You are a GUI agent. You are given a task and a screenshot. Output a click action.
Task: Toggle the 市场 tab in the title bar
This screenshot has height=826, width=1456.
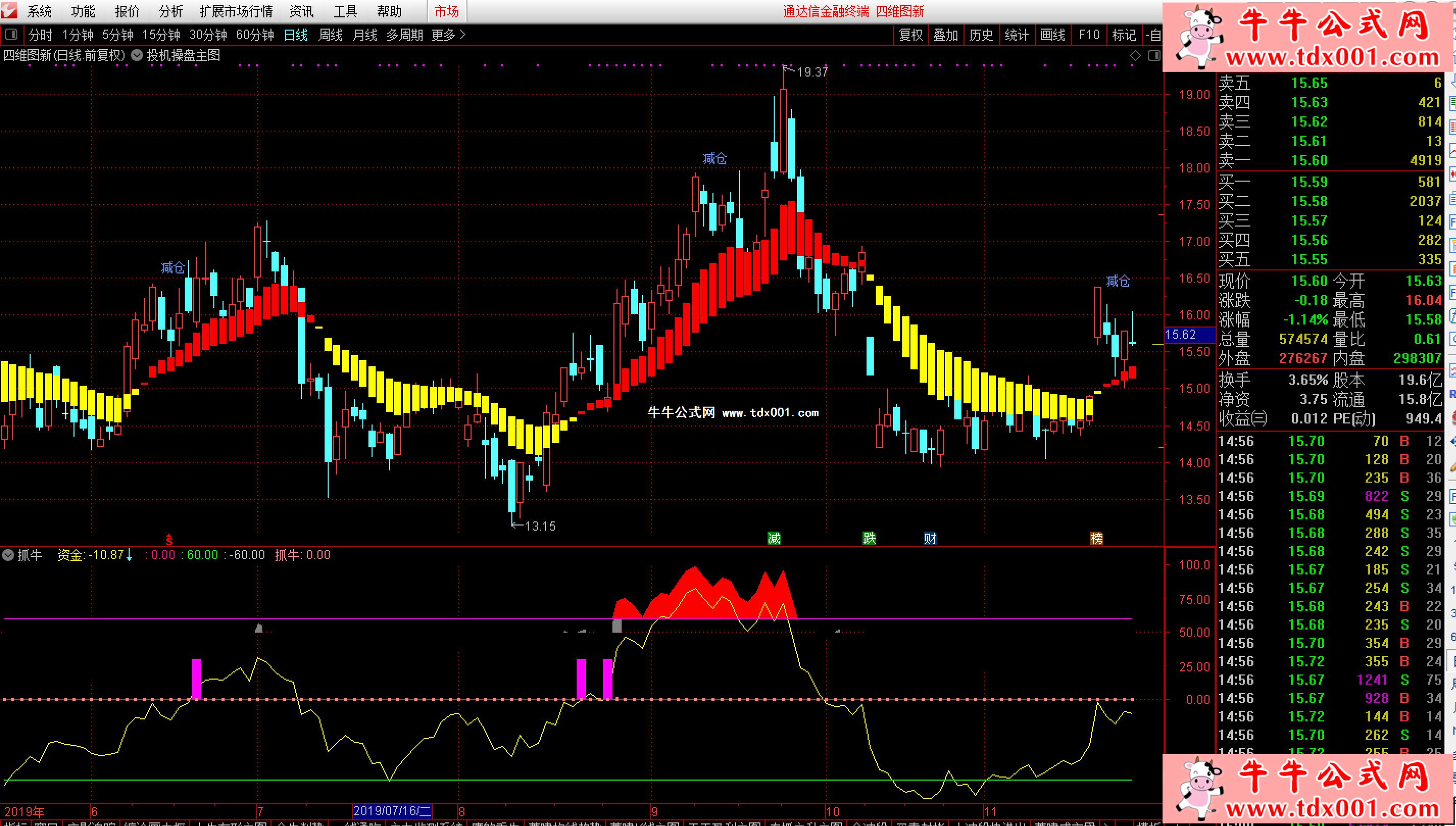tap(446, 11)
